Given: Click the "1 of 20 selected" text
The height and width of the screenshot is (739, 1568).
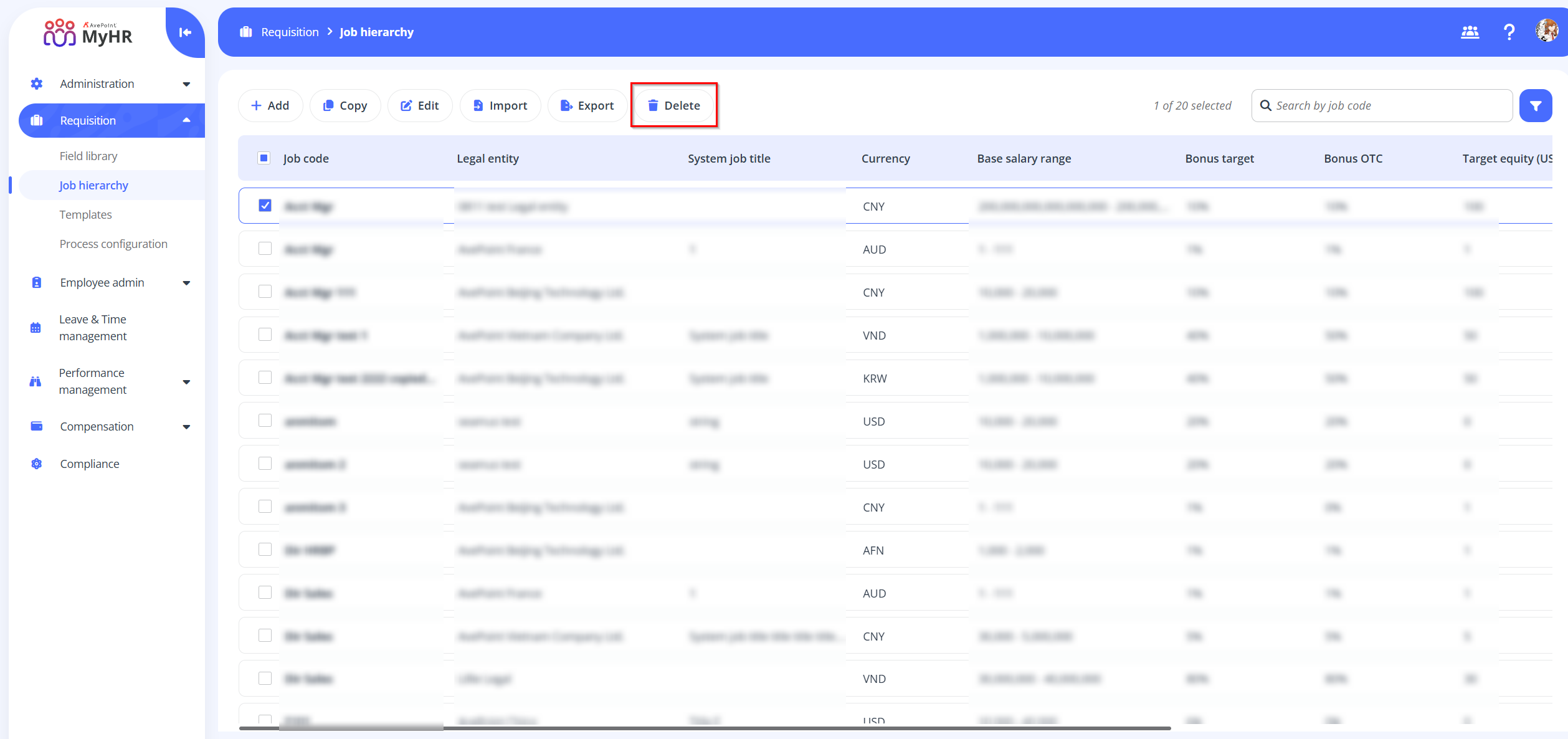Looking at the screenshot, I should point(1192,105).
